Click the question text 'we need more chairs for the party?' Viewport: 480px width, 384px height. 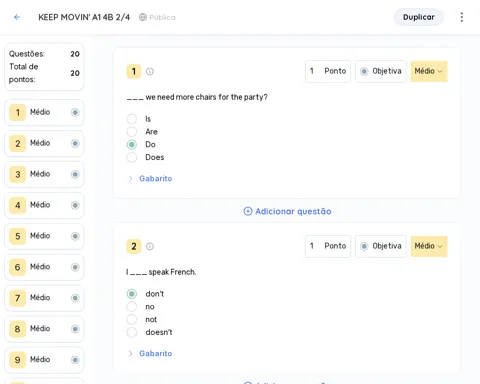206,97
